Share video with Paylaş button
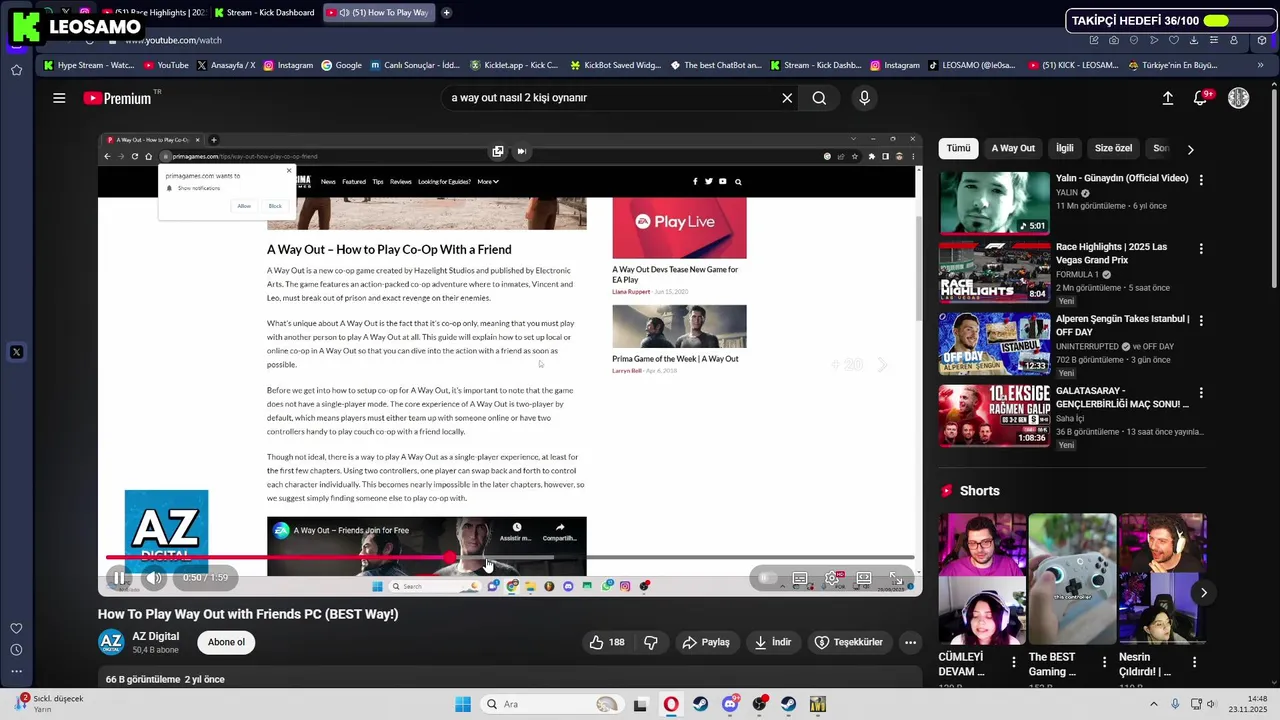This screenshot has height=720, width=1280. coord(706,642)
